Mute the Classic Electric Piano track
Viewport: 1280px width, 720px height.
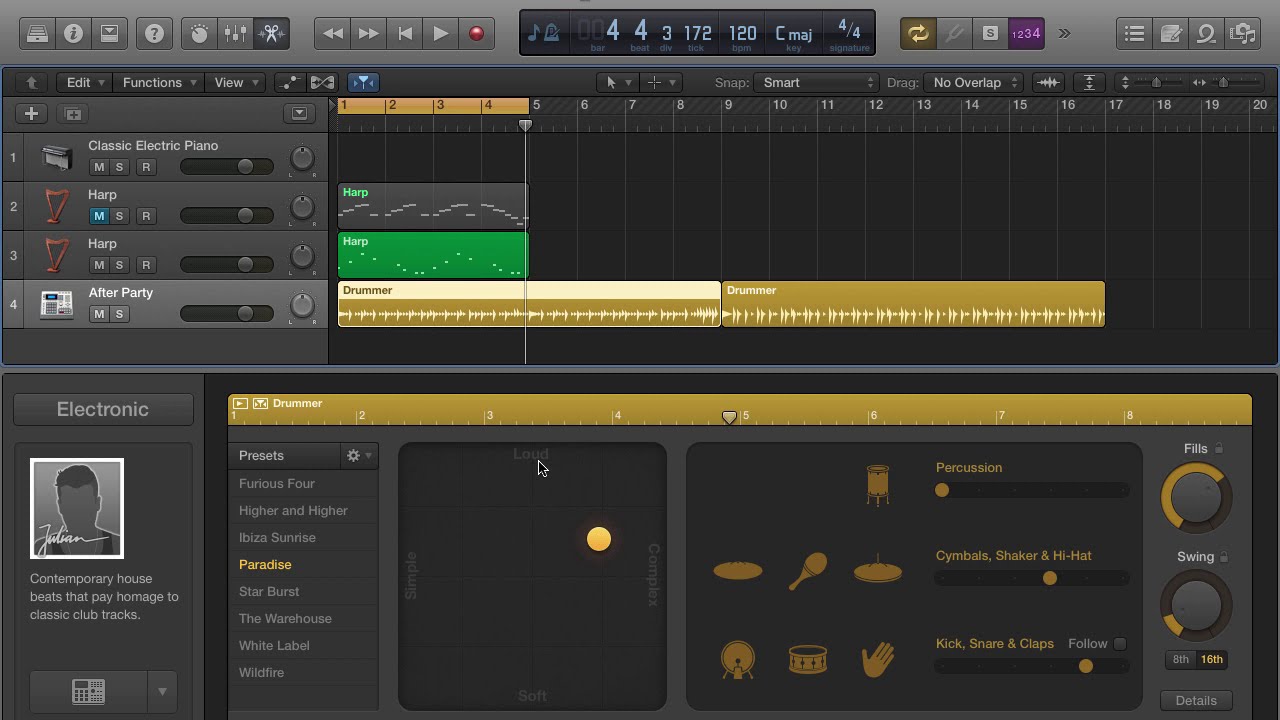[x=99, y=167]
